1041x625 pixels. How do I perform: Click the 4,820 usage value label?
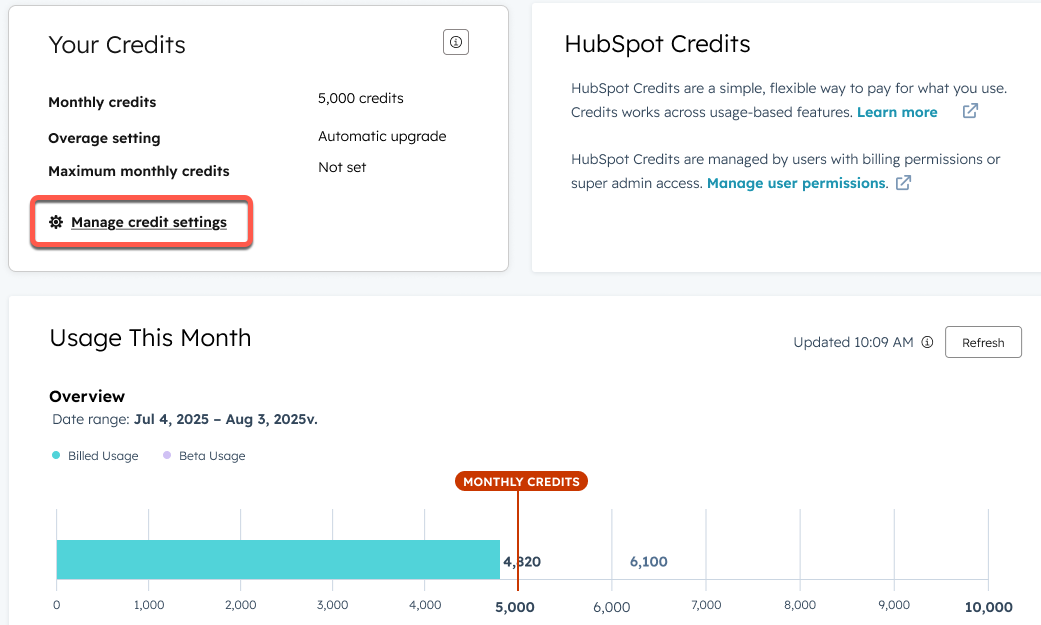[x=522, y=562]
